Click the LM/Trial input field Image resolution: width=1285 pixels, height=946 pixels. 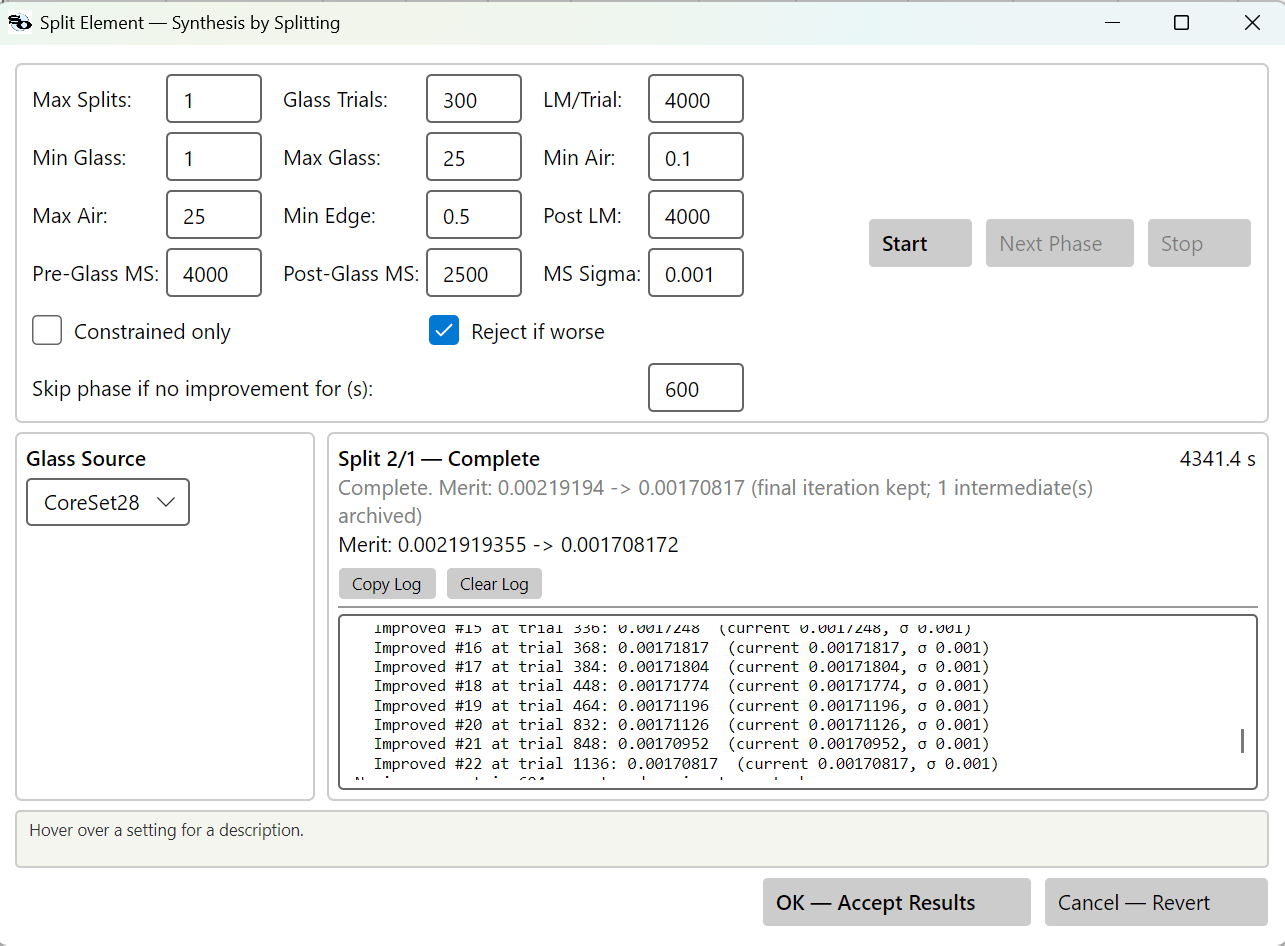coord(696,99)
